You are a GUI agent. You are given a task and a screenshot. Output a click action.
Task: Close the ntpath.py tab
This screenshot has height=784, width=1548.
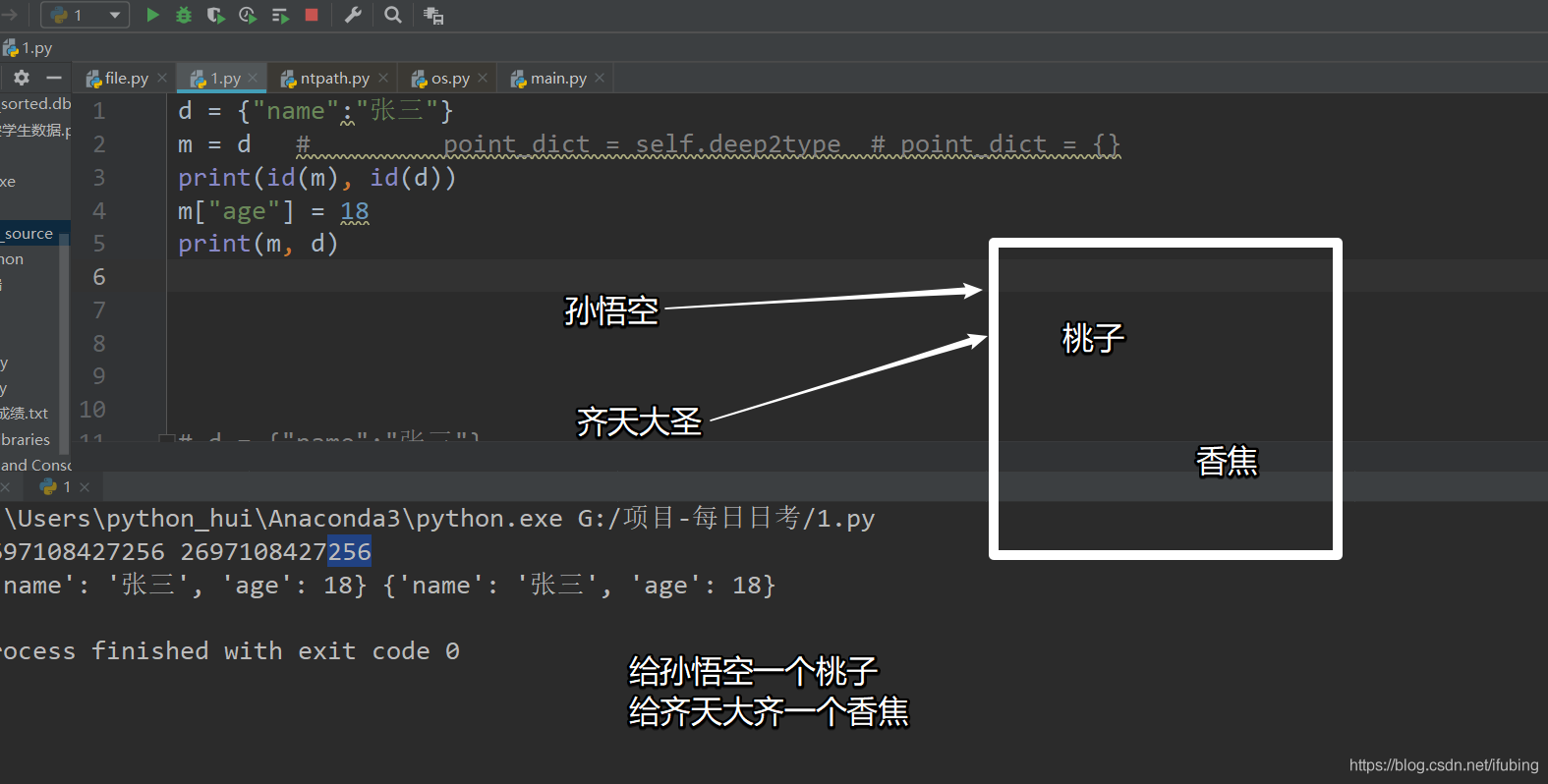pos(383,78)
